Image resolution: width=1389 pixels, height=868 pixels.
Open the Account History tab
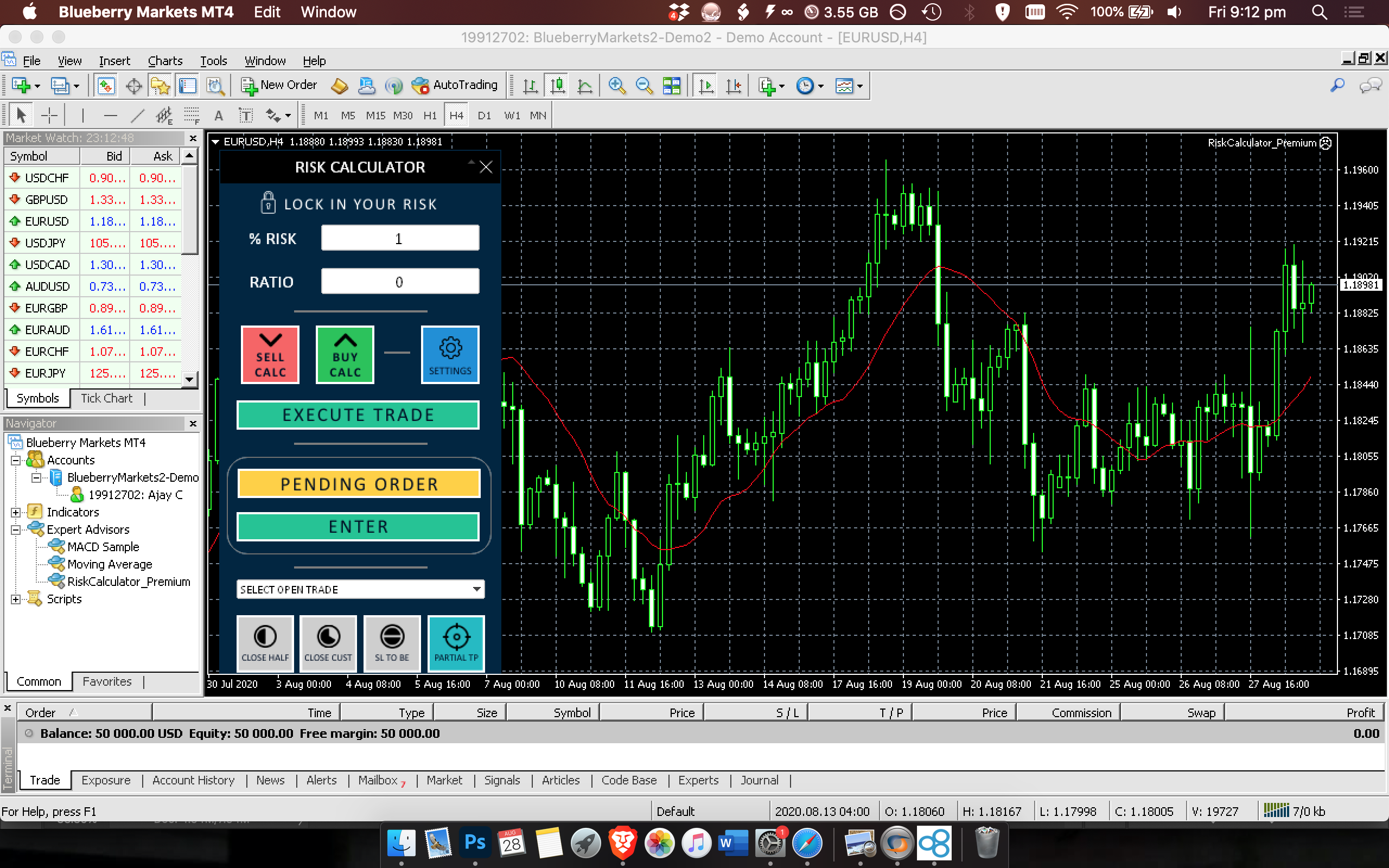click(x=193, y=780)
